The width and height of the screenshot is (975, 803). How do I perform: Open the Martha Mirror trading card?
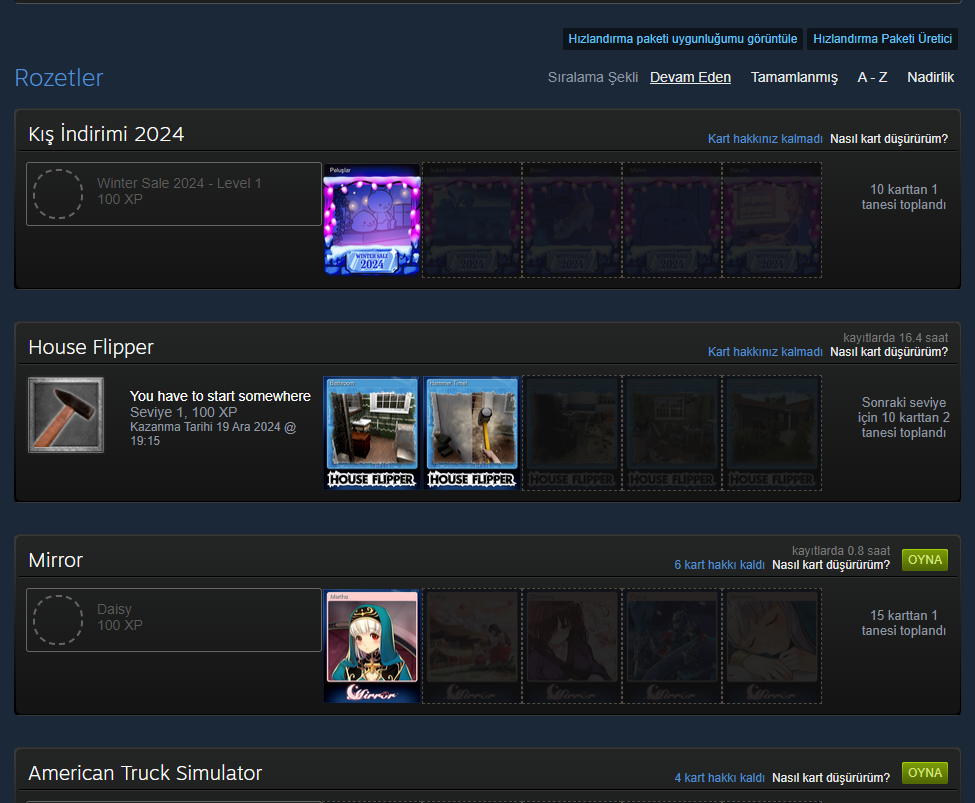click(x=372, y=646)
